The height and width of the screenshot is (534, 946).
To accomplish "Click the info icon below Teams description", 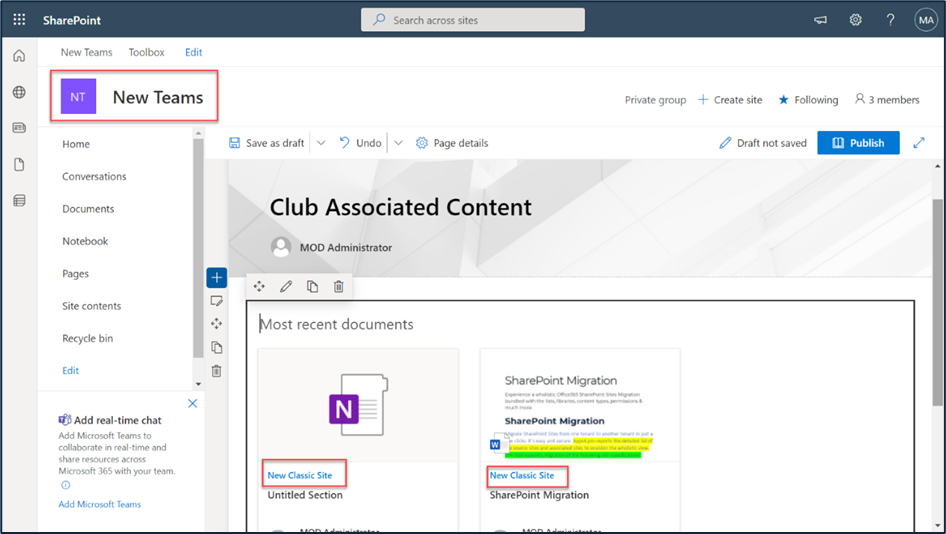I will coord(65,485).
